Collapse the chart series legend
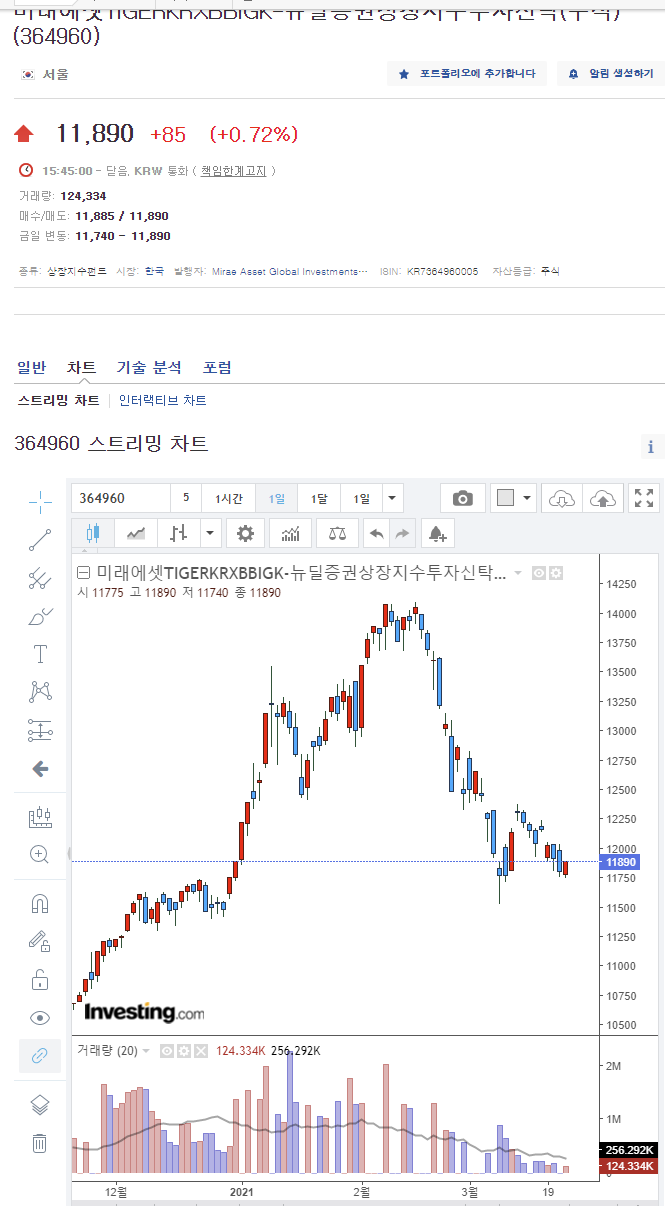Viewport: 665px width, 1206px height. click(84, 573)
